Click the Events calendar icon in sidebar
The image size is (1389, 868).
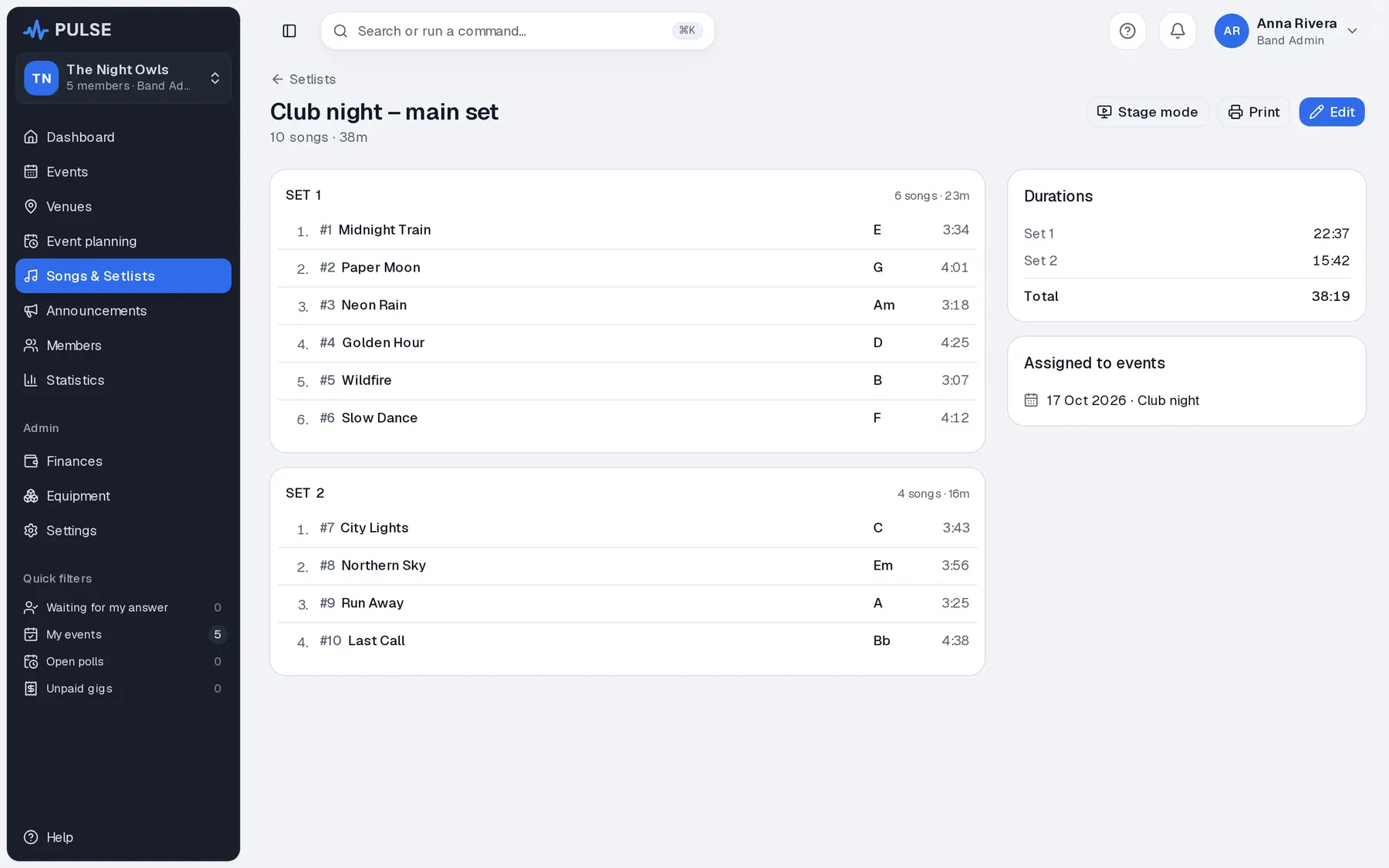coord(31,171)
